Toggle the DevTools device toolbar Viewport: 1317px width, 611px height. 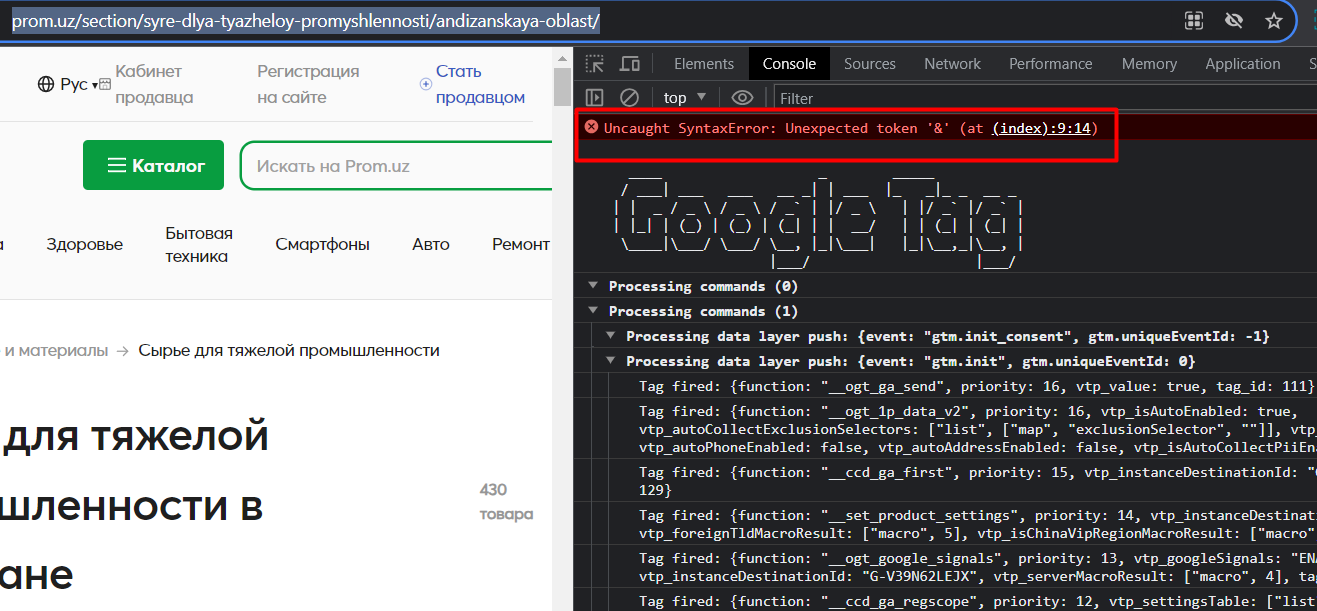pos(629,64)
